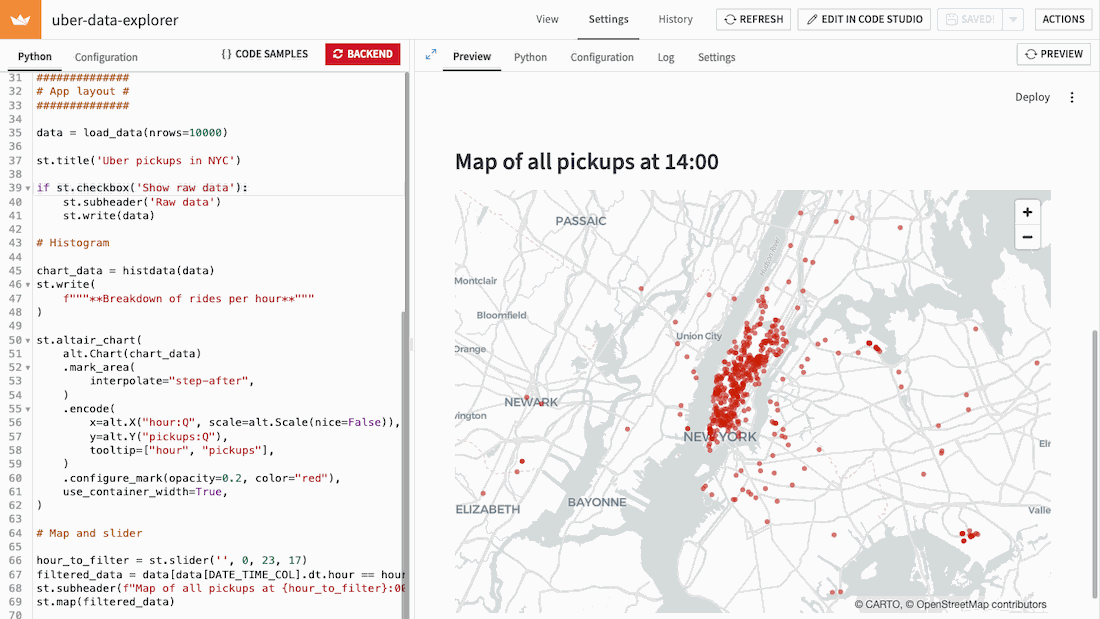1100x619 pixels.
Task: Click EDIT IN CODE STUDIO
Action: 864,19
